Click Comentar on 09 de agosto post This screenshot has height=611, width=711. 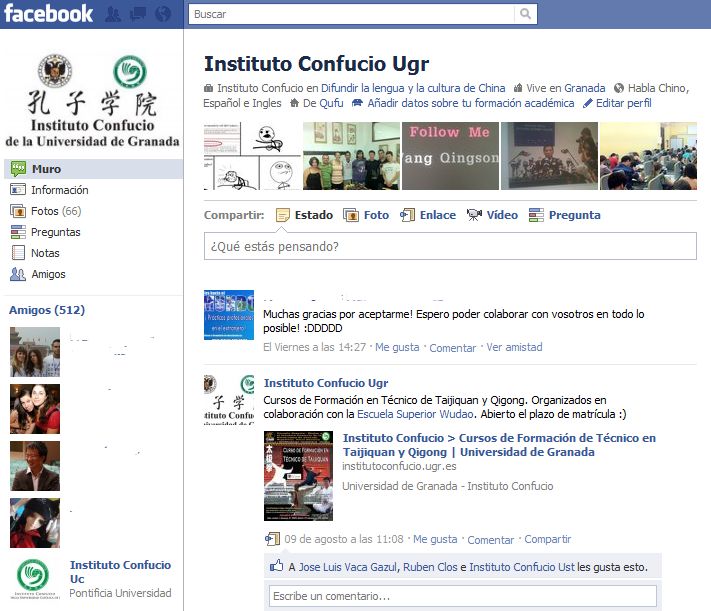pyautogui.click(x=491, y=540)
